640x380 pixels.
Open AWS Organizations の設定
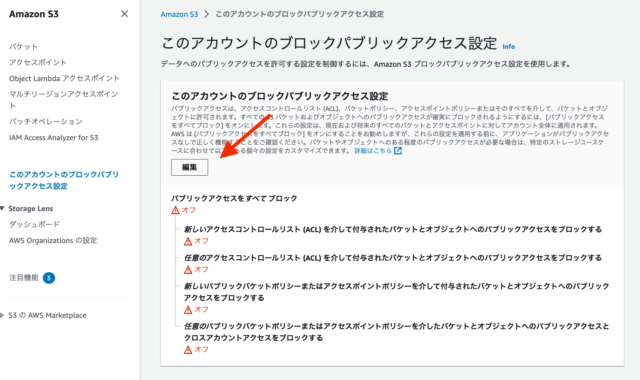(x=53, y=240)
